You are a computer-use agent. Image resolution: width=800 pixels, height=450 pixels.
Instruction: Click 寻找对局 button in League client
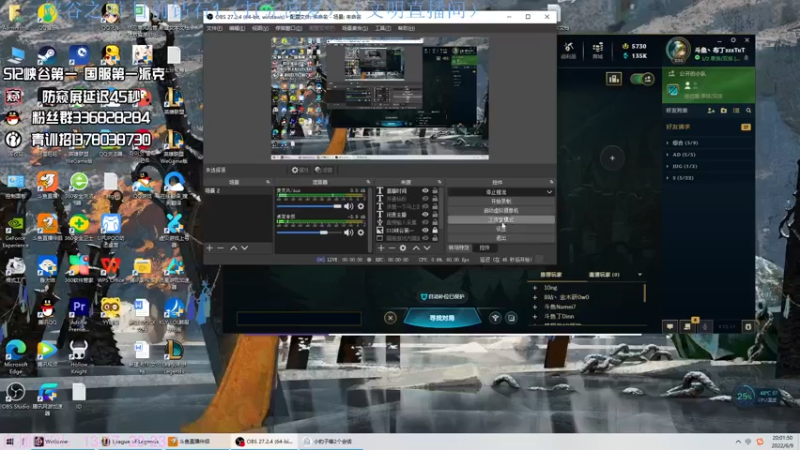(x=442, y=318)
